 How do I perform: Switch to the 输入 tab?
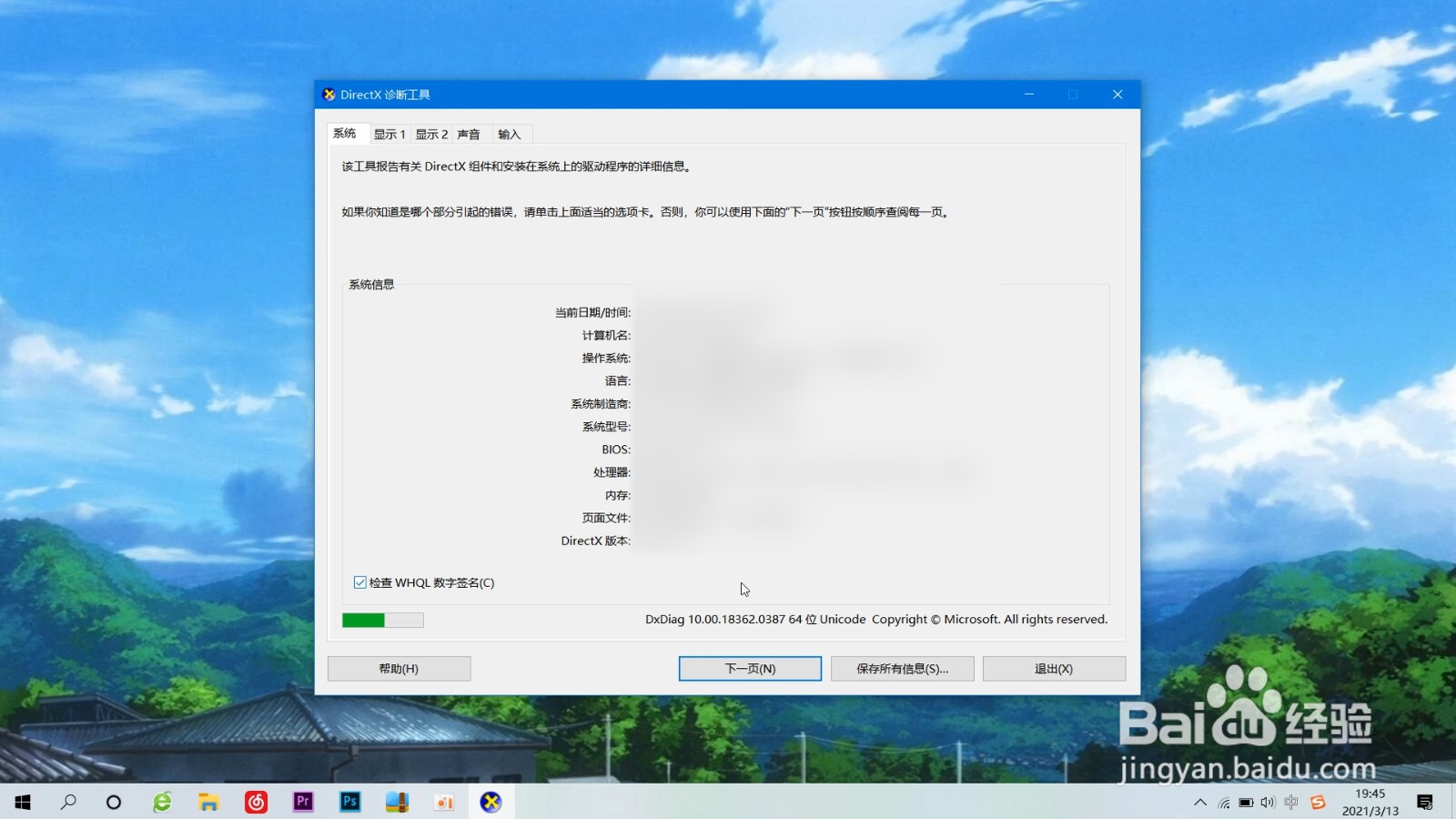pos(510,134)
